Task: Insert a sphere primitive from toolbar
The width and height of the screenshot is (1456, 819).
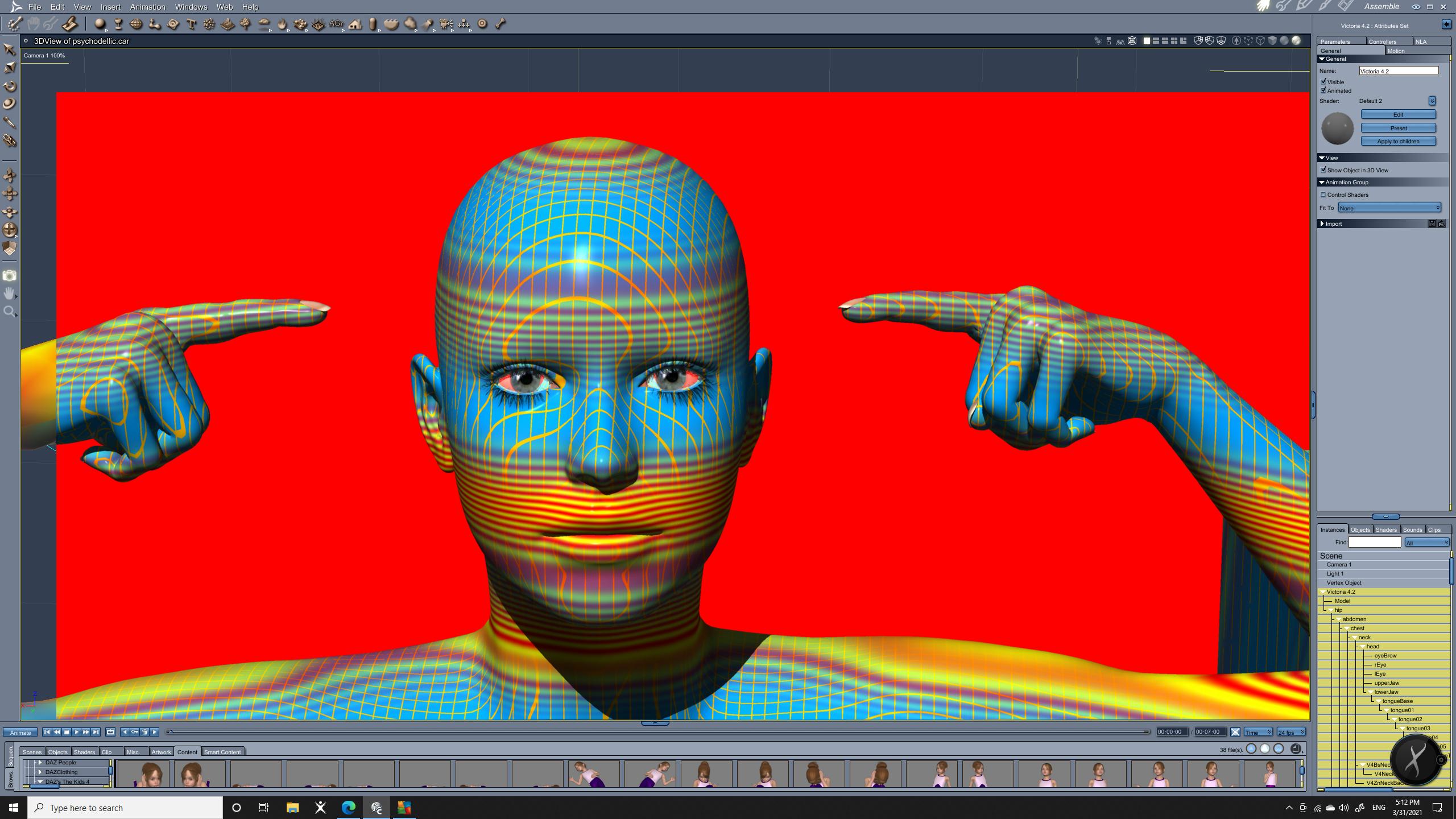Action: [100, 24]
